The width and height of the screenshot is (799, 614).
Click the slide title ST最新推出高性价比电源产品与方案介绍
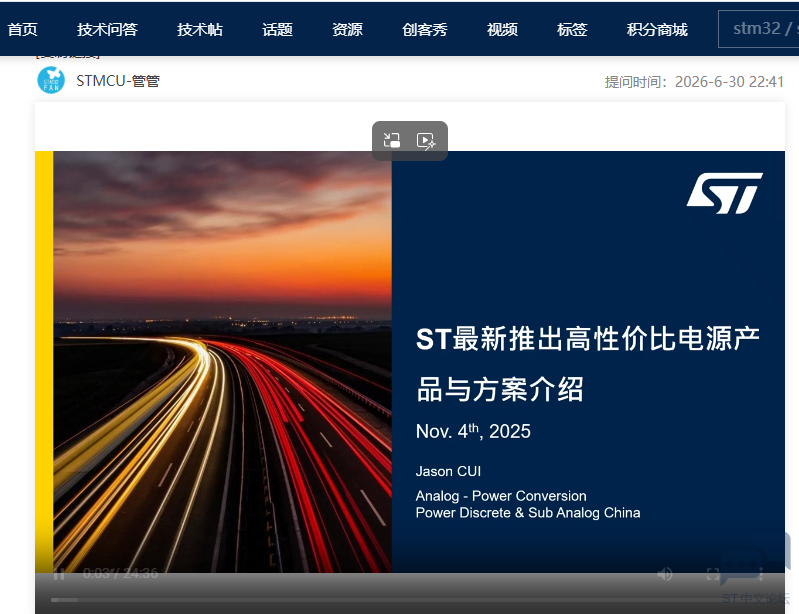[588, 364]
